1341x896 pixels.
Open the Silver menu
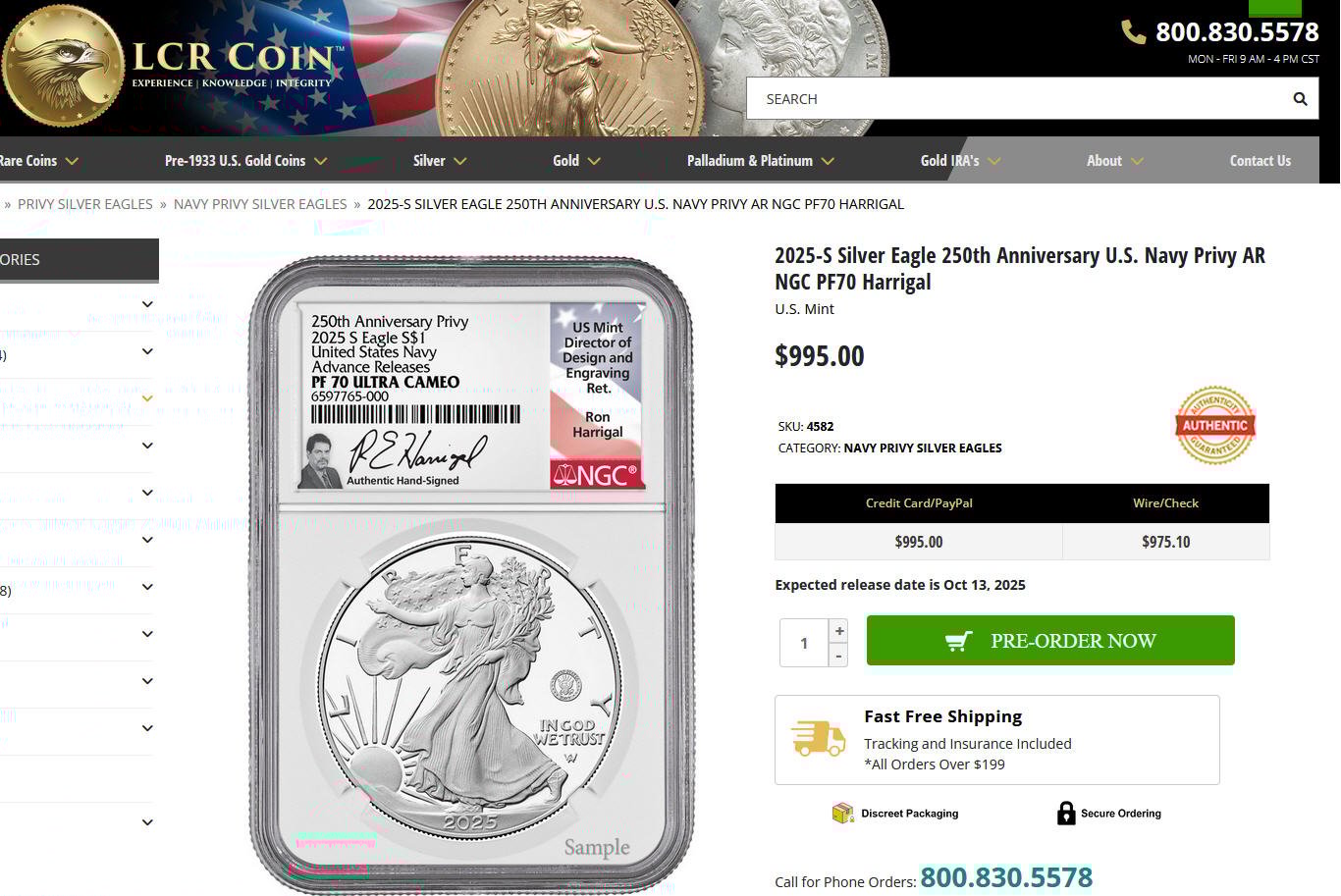[x=439, y=160]
